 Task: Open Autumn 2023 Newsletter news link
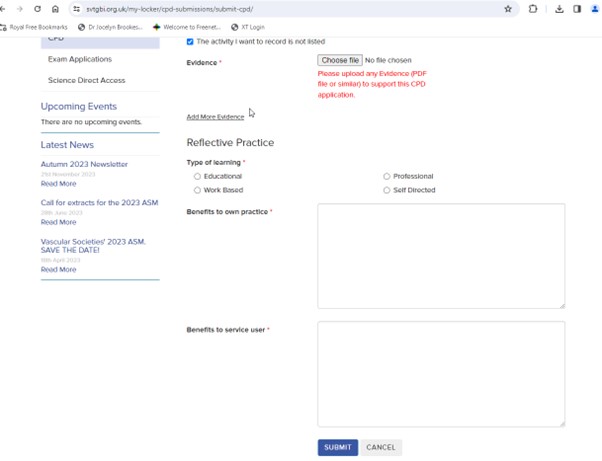click(x=84, y=164)
